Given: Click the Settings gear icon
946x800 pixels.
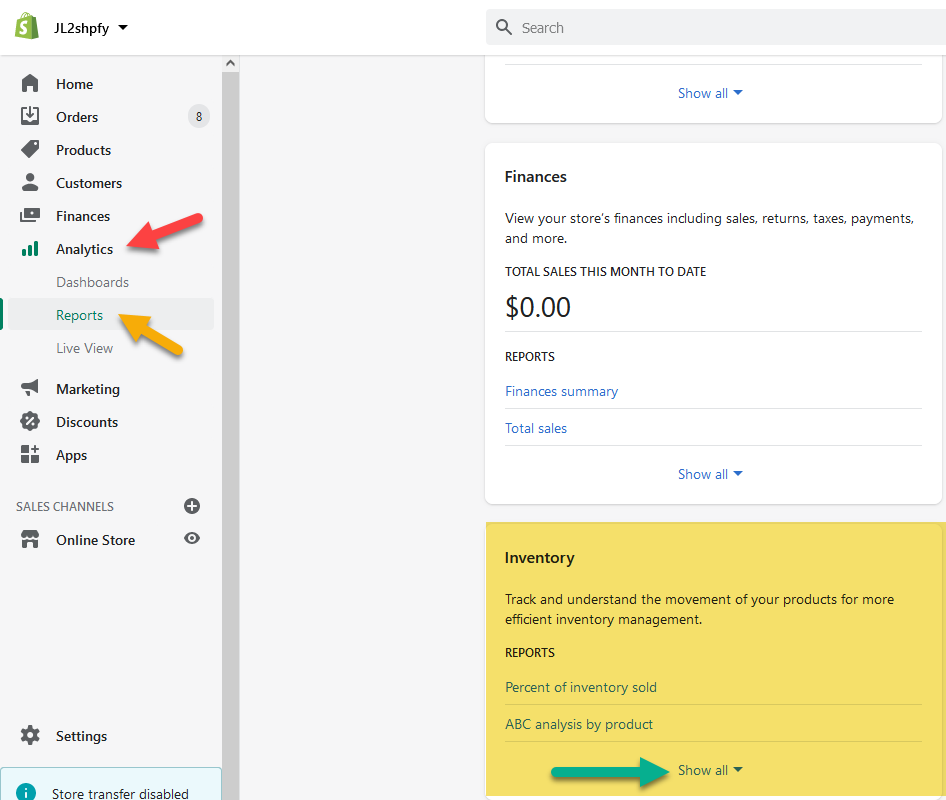Looking at the screenshot, I should [30, 735].
